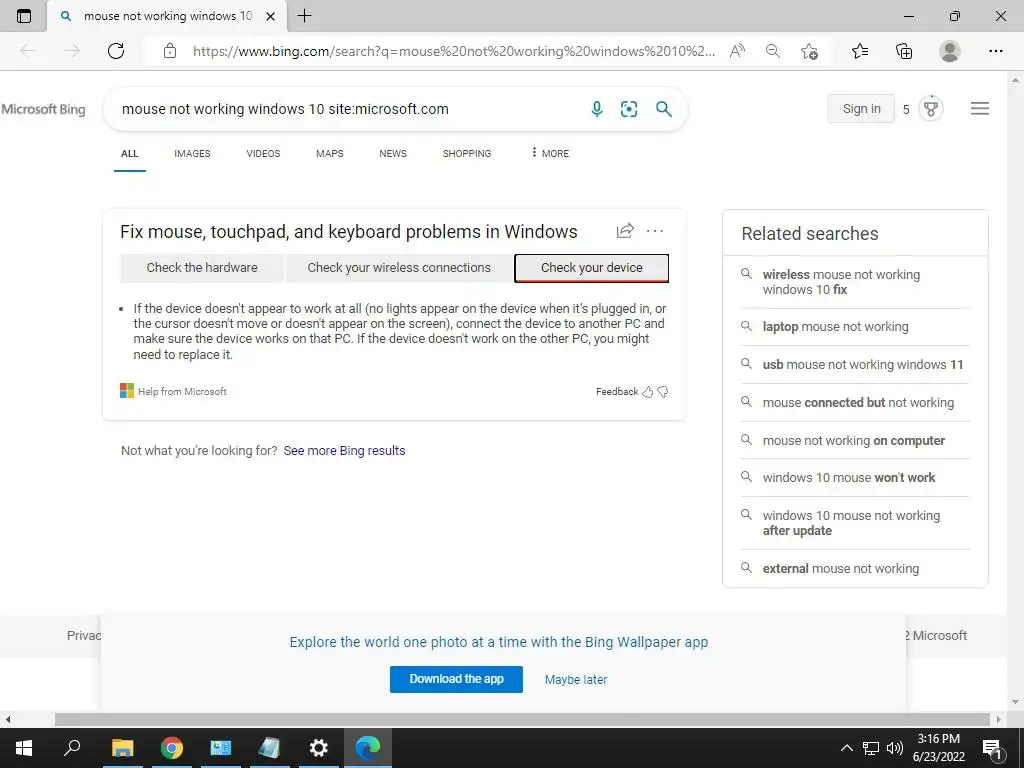1024x768 pixels.
Task: Select Check your wireless connections tab
Action: 399,268
